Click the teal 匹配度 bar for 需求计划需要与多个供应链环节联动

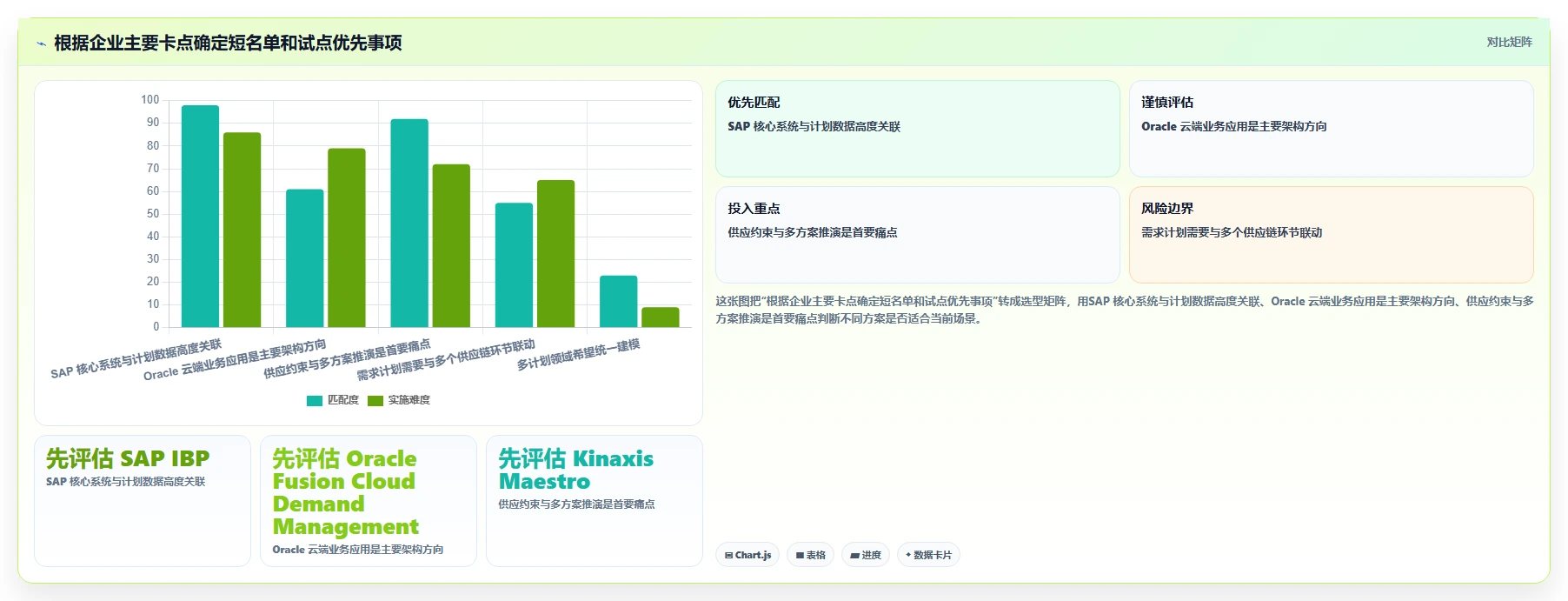pos(514,265)
